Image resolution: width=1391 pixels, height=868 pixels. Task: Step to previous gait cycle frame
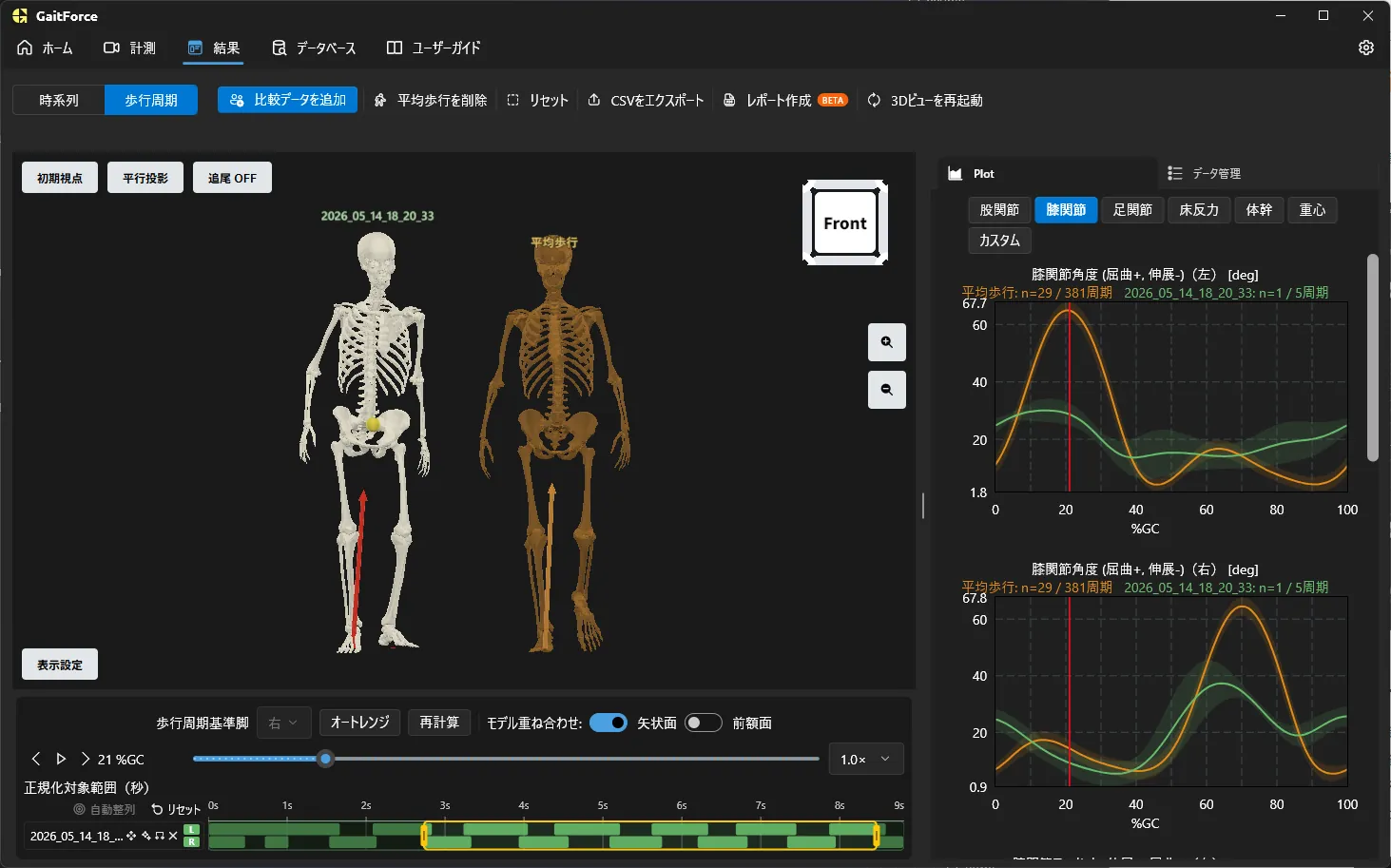pyautogui.click(x=36, y=759)
